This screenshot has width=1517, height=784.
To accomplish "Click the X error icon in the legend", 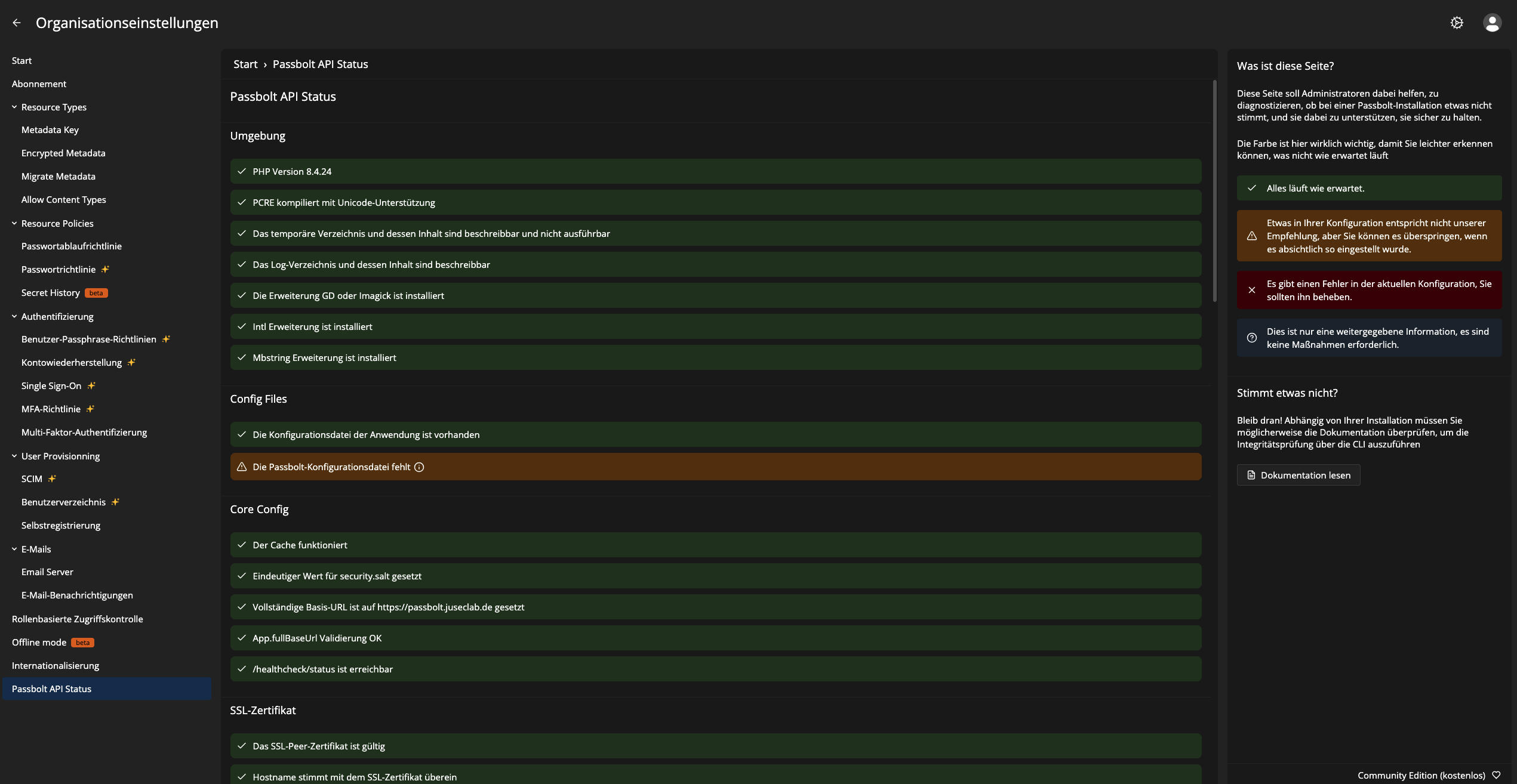I will point(1252,290).
